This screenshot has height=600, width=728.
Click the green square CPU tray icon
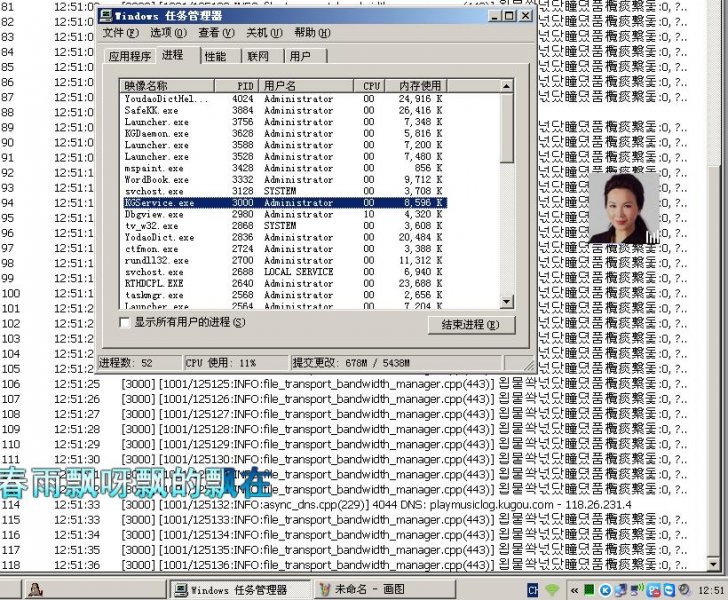tap(589, 590)
